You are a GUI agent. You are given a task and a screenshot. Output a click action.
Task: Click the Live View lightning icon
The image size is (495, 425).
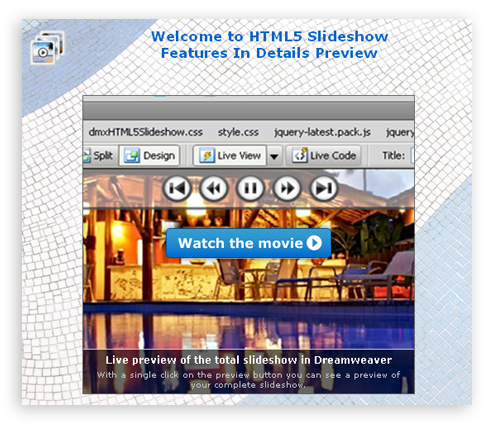[x=207, y=156]
